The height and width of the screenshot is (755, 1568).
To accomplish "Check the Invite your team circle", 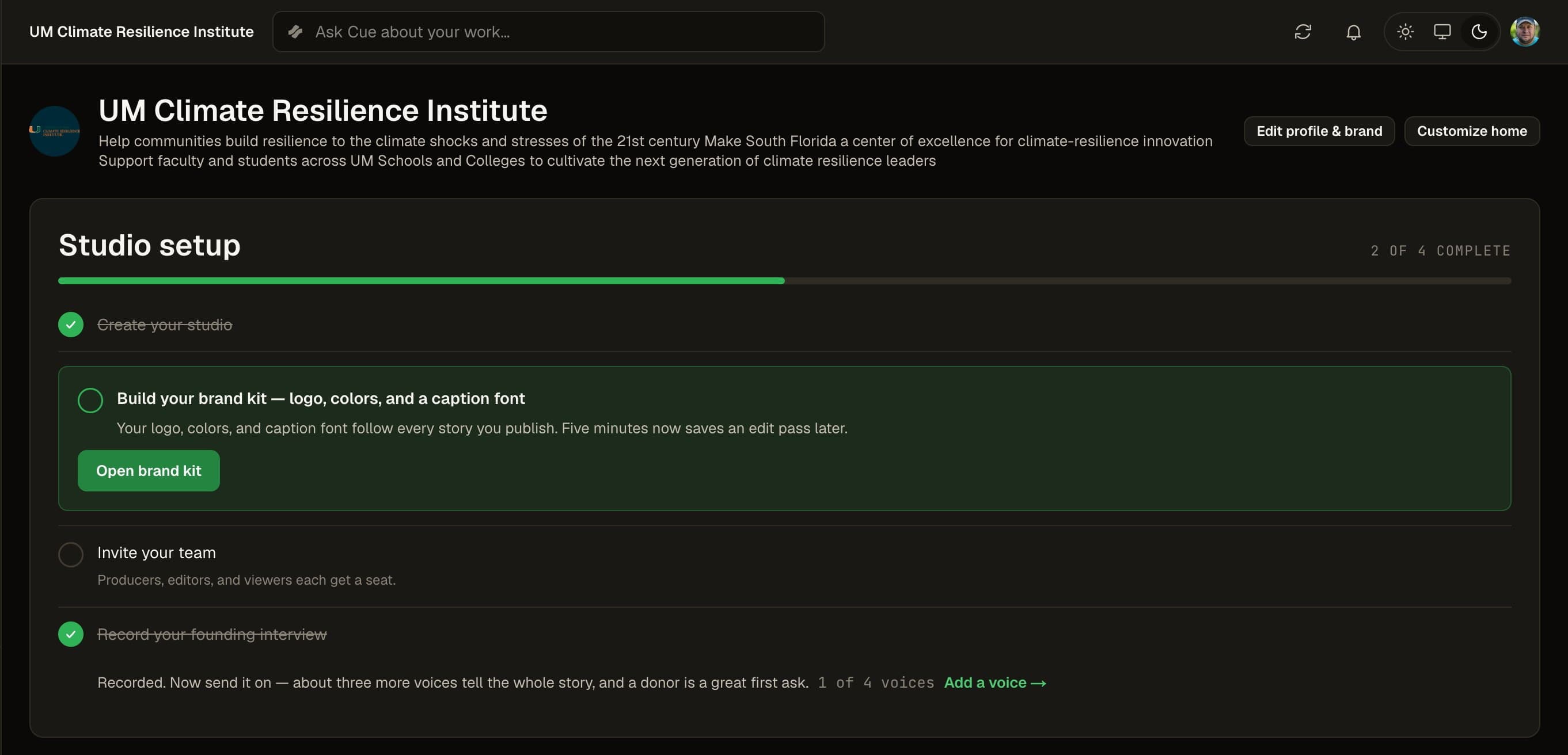I will (71, 555).
